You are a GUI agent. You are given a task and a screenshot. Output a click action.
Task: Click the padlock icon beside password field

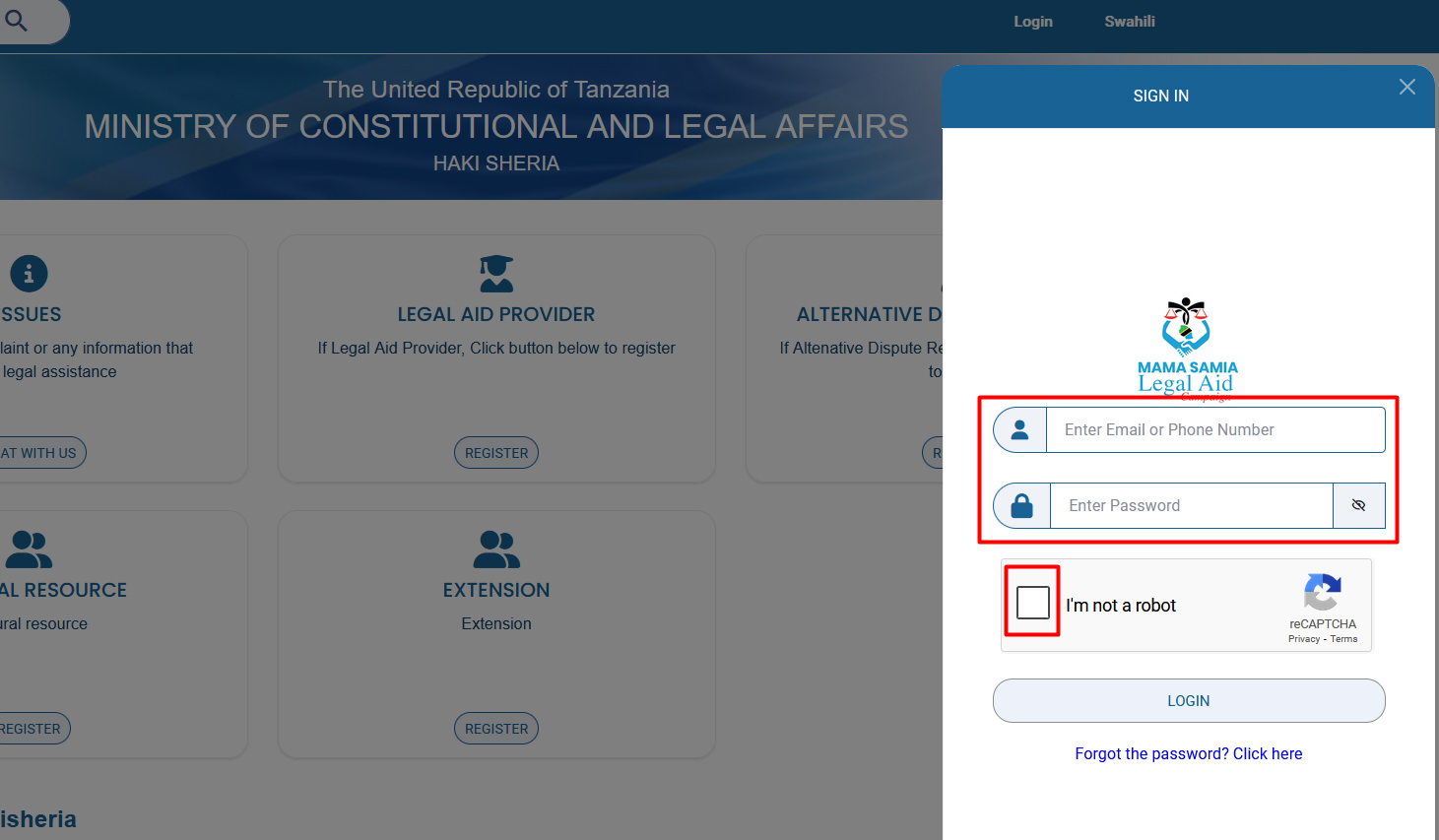[1021, 506]
